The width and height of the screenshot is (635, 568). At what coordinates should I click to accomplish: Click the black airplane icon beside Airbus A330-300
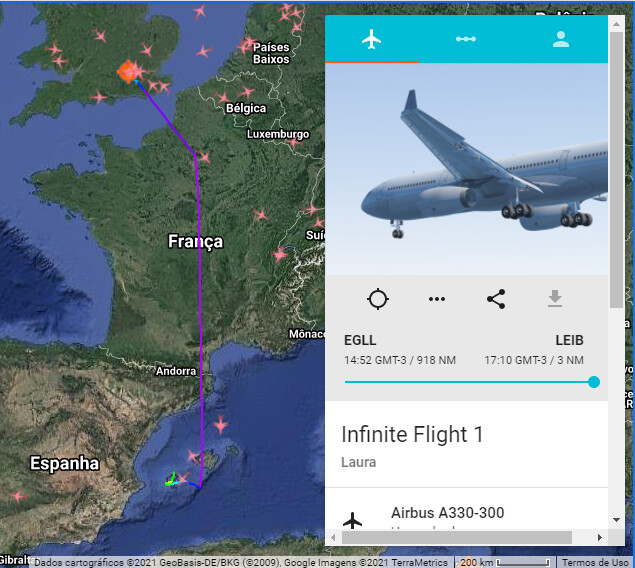coord(352,521)
